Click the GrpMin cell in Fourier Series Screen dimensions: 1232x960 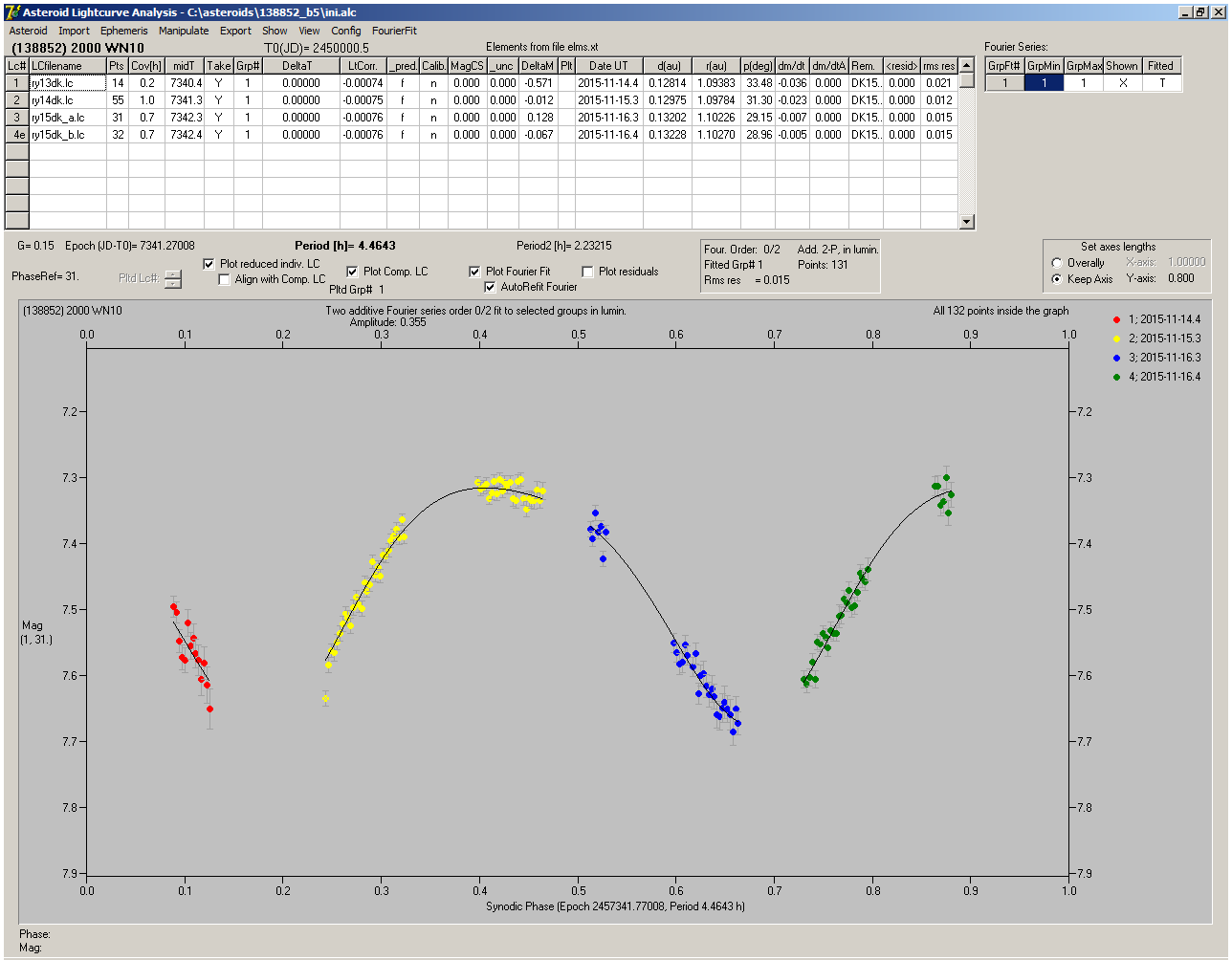pyautogui.click(x=1045, y=83)
